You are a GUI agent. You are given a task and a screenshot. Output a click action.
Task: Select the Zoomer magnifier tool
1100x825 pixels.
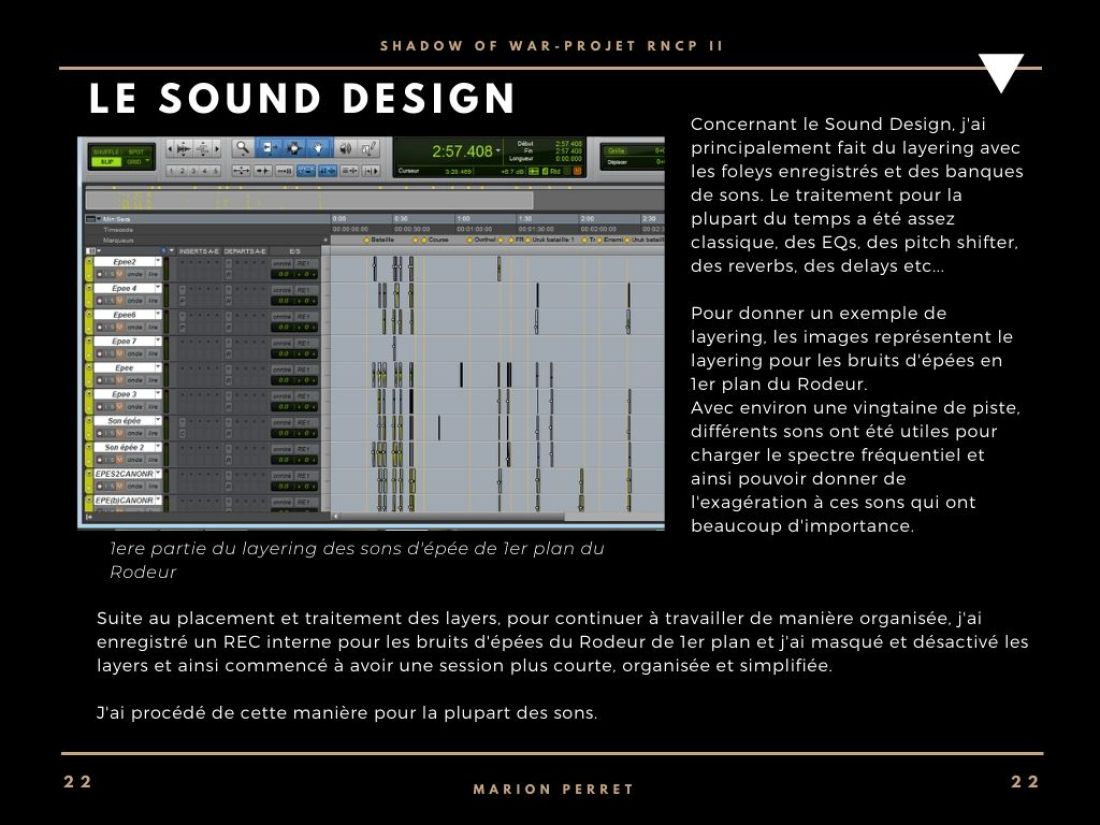point(242,147)
